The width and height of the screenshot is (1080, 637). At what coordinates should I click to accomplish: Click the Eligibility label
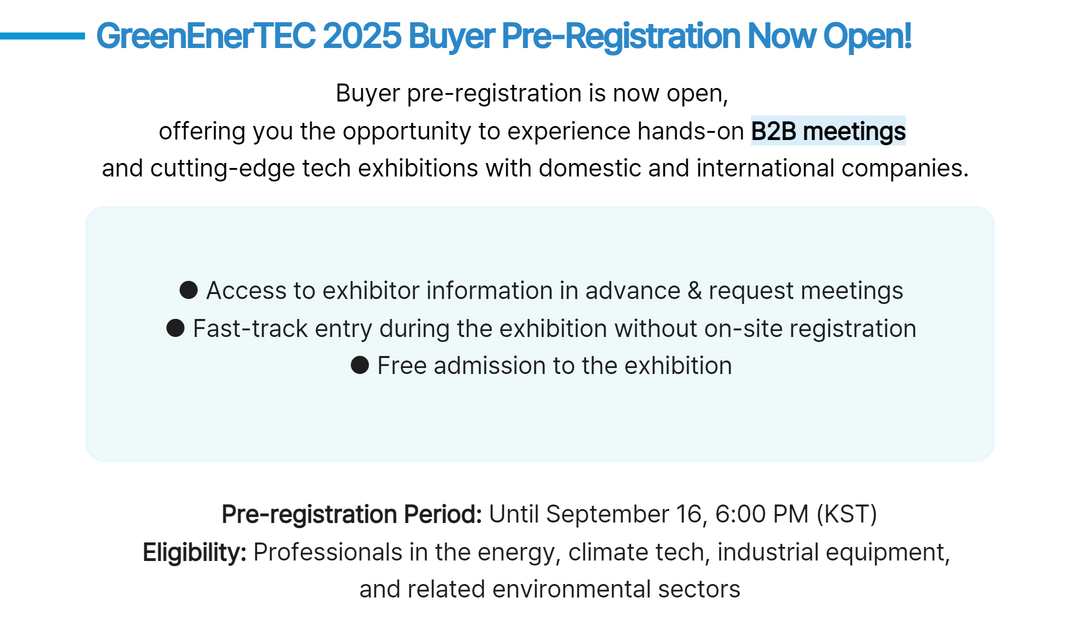coord(194,552)
